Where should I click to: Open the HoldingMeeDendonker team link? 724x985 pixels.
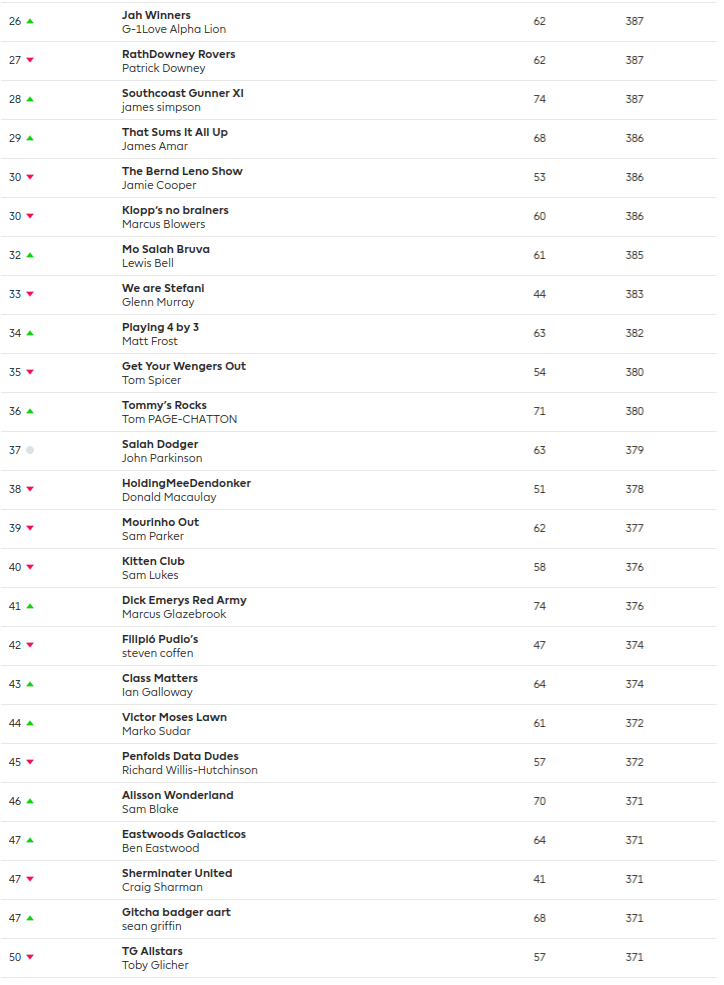186,483
